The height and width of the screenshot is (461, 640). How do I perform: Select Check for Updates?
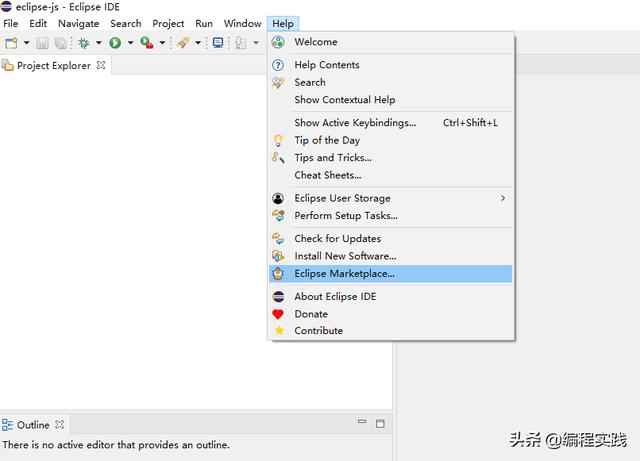pos(391,238)
